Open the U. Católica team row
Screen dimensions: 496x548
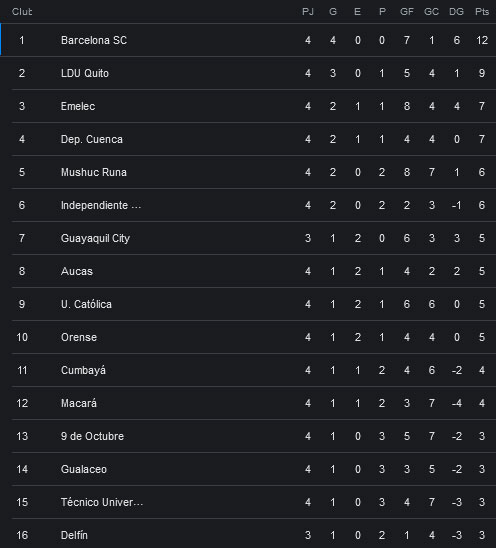tap(254, 304)
